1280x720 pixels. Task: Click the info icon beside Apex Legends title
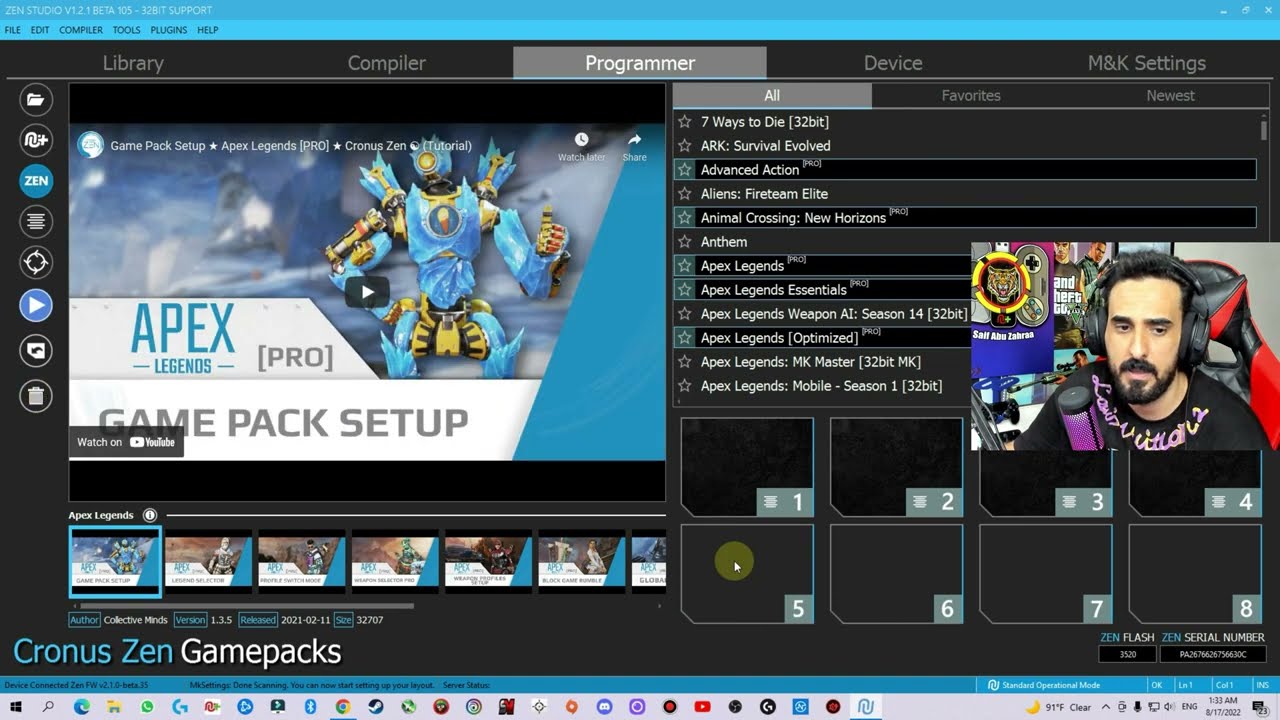150,515
